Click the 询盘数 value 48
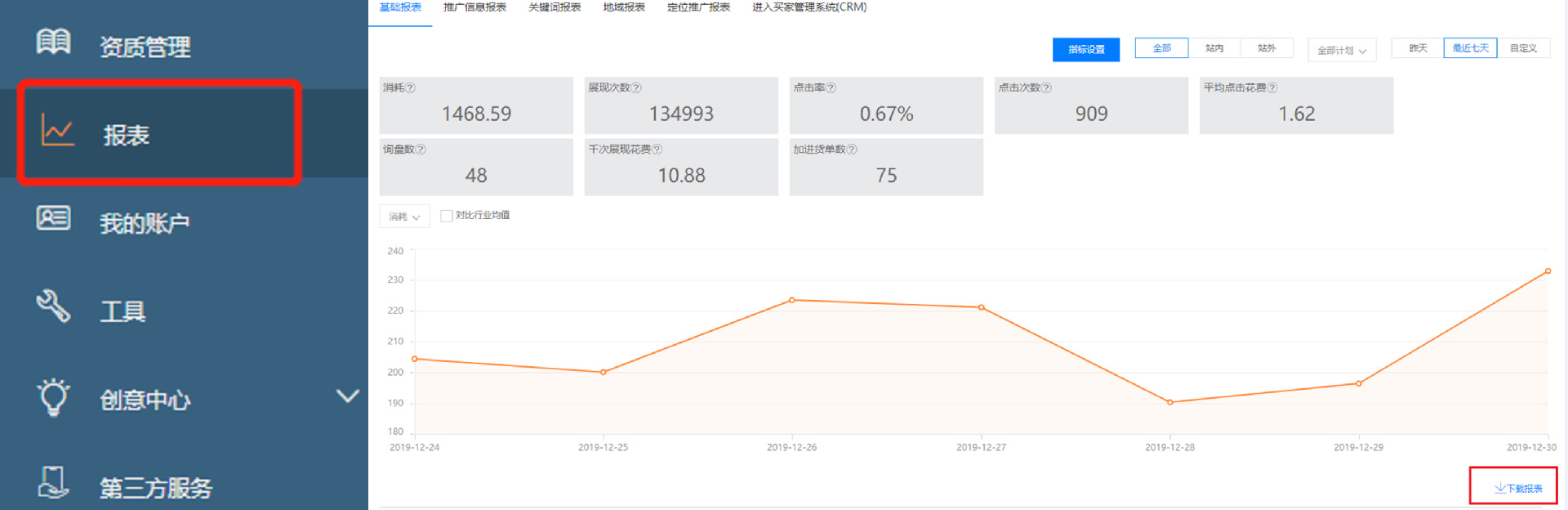Image resolution: width=1568 pixels, height=510 pixels. (x=476, y=176)
